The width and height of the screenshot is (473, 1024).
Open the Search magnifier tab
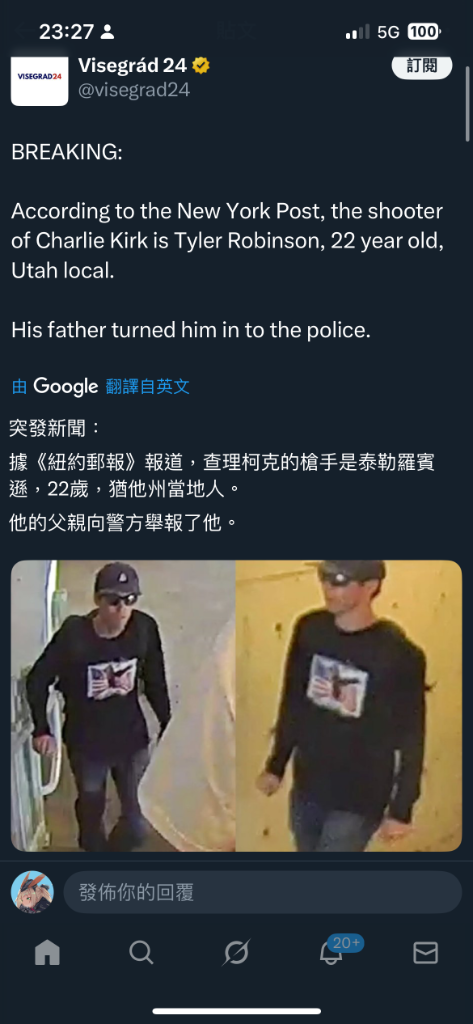141,953
